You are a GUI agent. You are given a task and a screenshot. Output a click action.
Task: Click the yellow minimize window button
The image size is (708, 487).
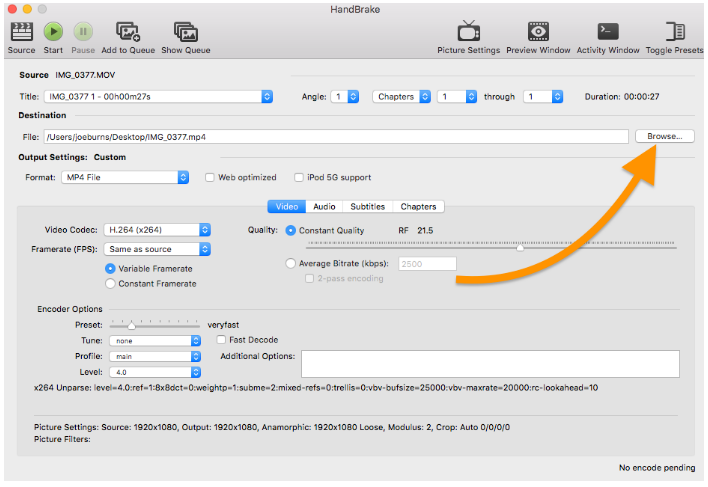click(x=27, y=9)
